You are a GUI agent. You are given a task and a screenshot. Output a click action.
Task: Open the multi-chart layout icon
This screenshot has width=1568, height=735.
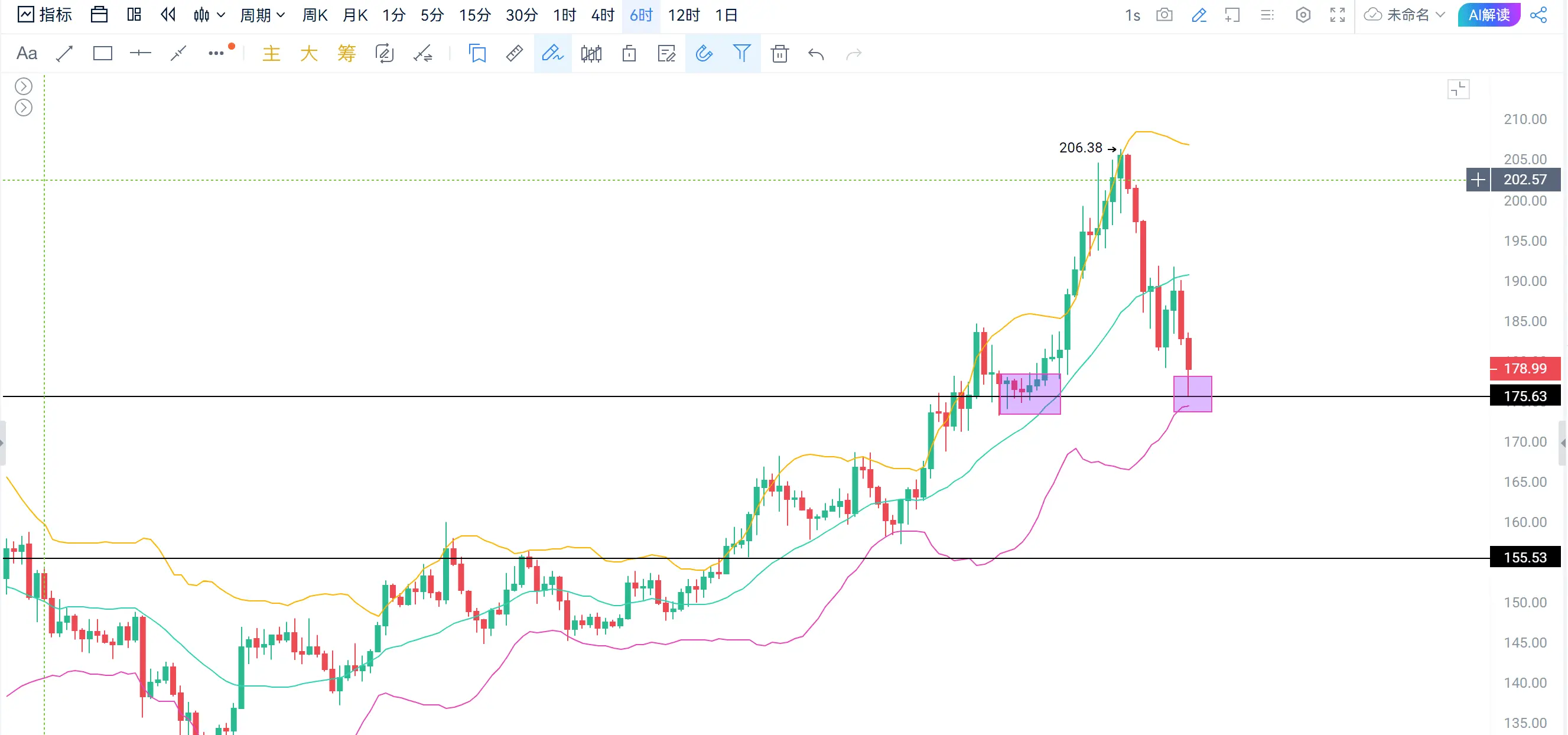click(134, 15)
